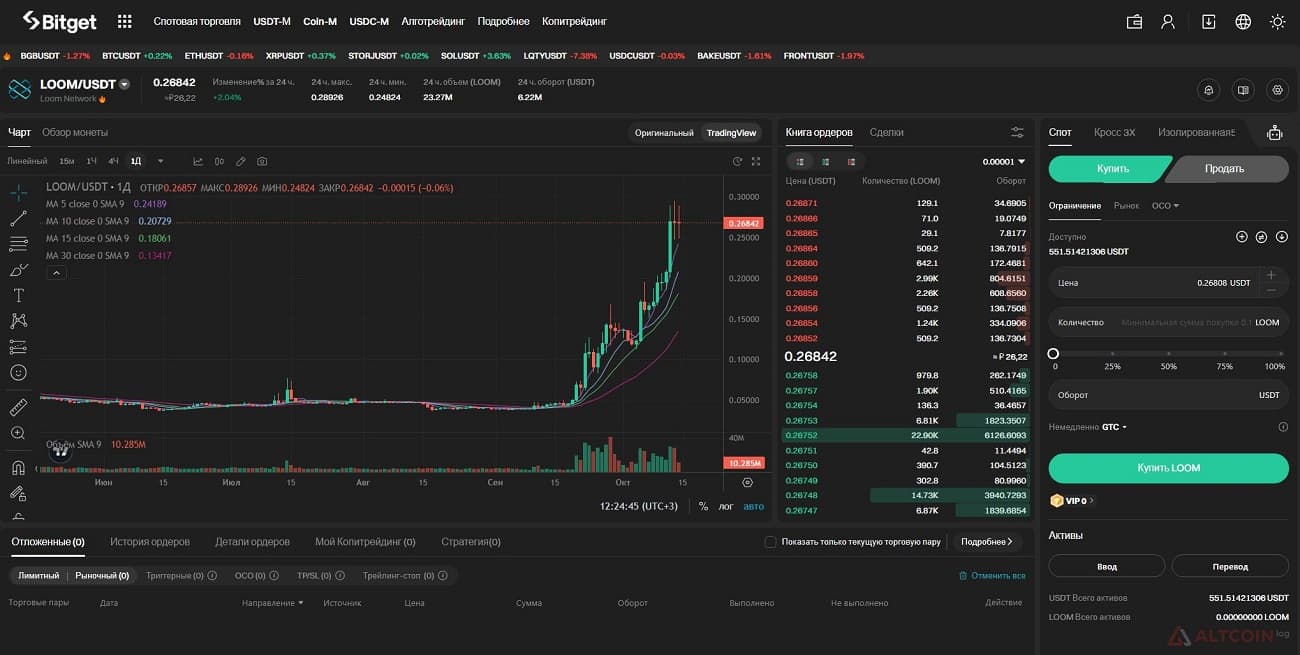Image resolution: width=1300 pixels, height=655 pixels.
Task: Open the trading guide book icon
Action: tap(1243, 89)
